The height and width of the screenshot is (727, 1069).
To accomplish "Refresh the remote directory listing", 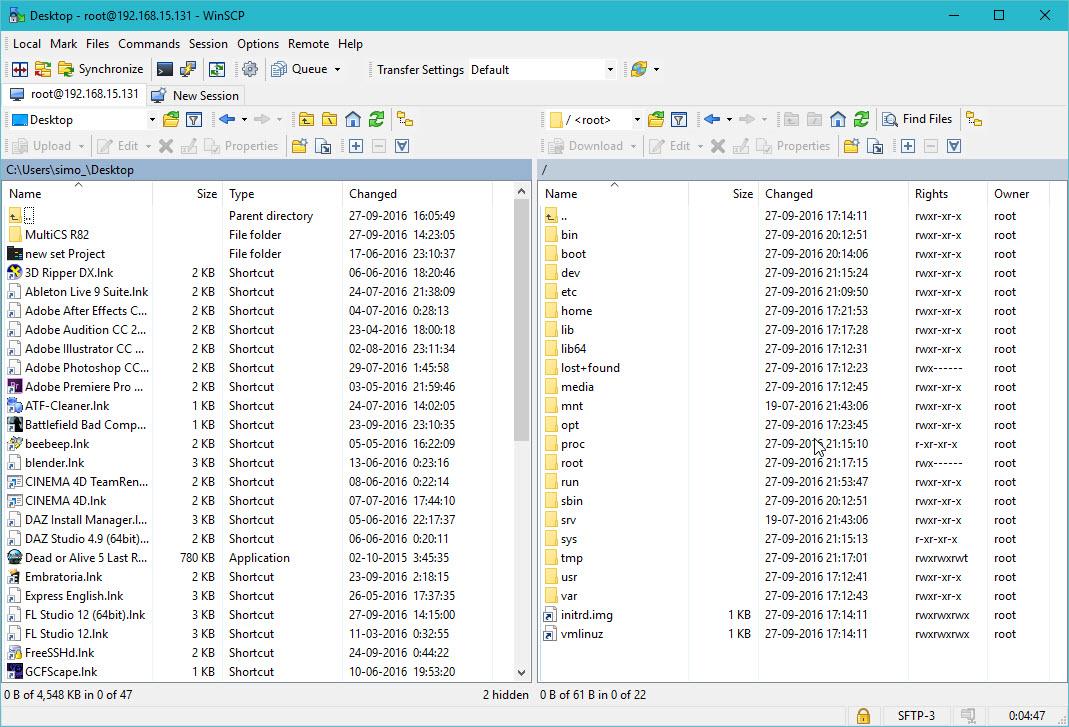I will click(x=861, y=118).
